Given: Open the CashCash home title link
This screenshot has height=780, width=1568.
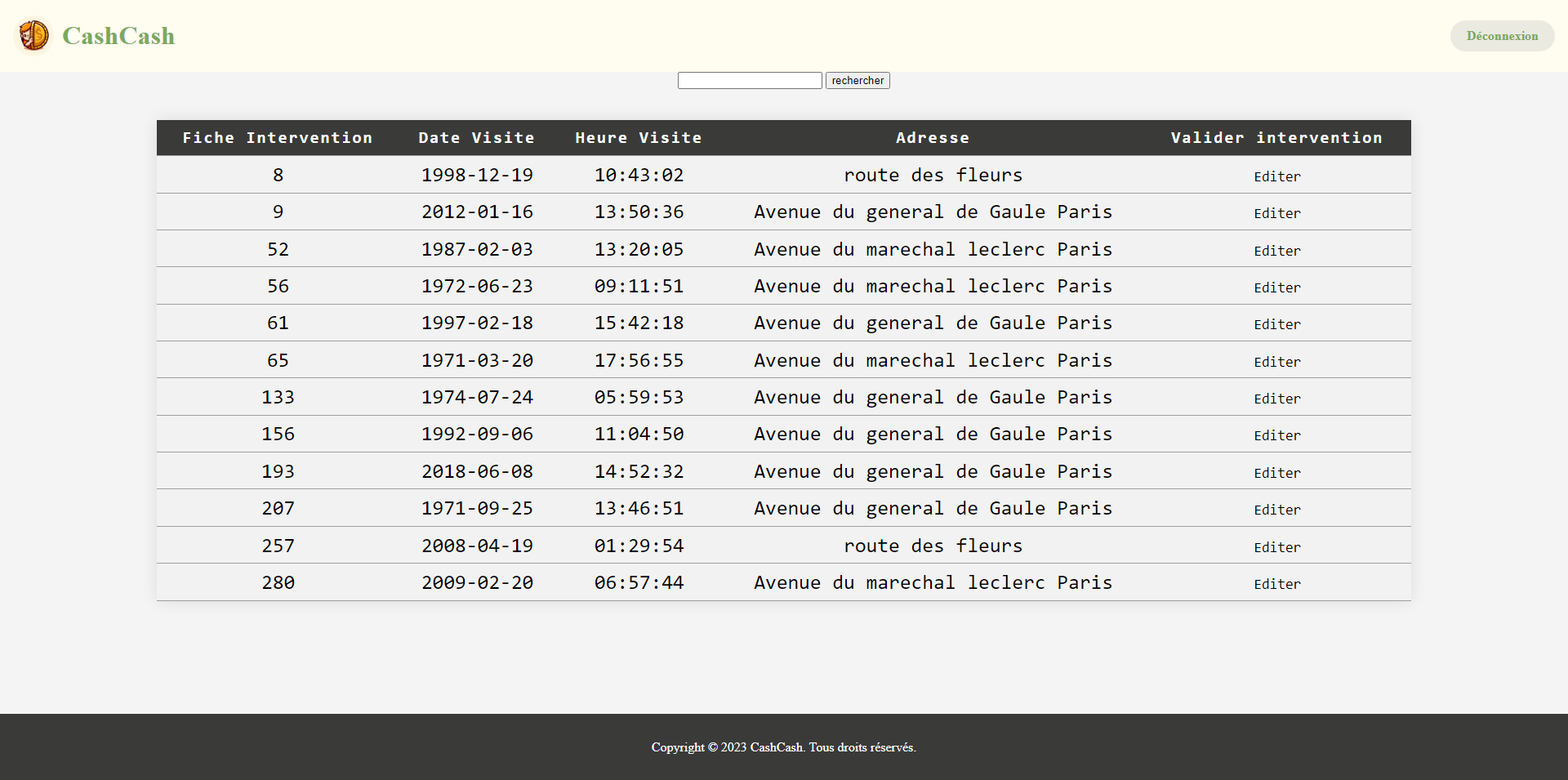Looking at the screenshot, I should [118, 36].
